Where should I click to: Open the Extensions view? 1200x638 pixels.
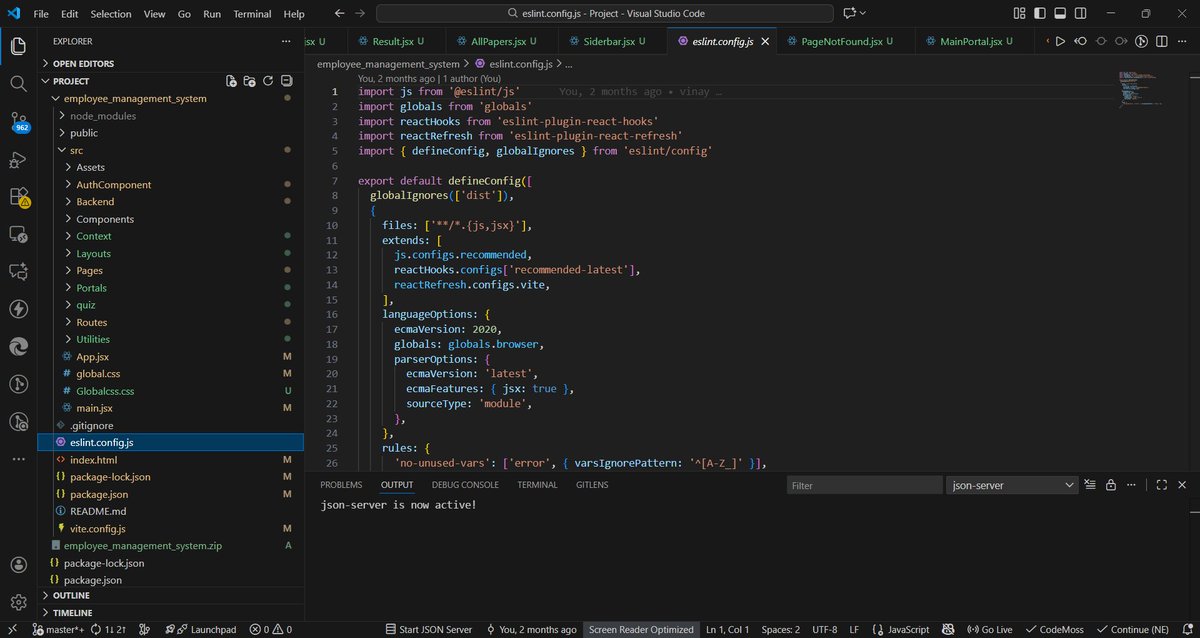pos(18,198)
